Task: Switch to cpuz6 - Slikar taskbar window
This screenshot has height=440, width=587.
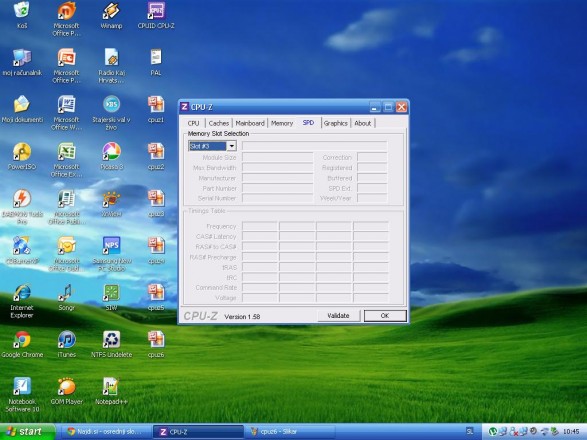Action: (290, 432)
